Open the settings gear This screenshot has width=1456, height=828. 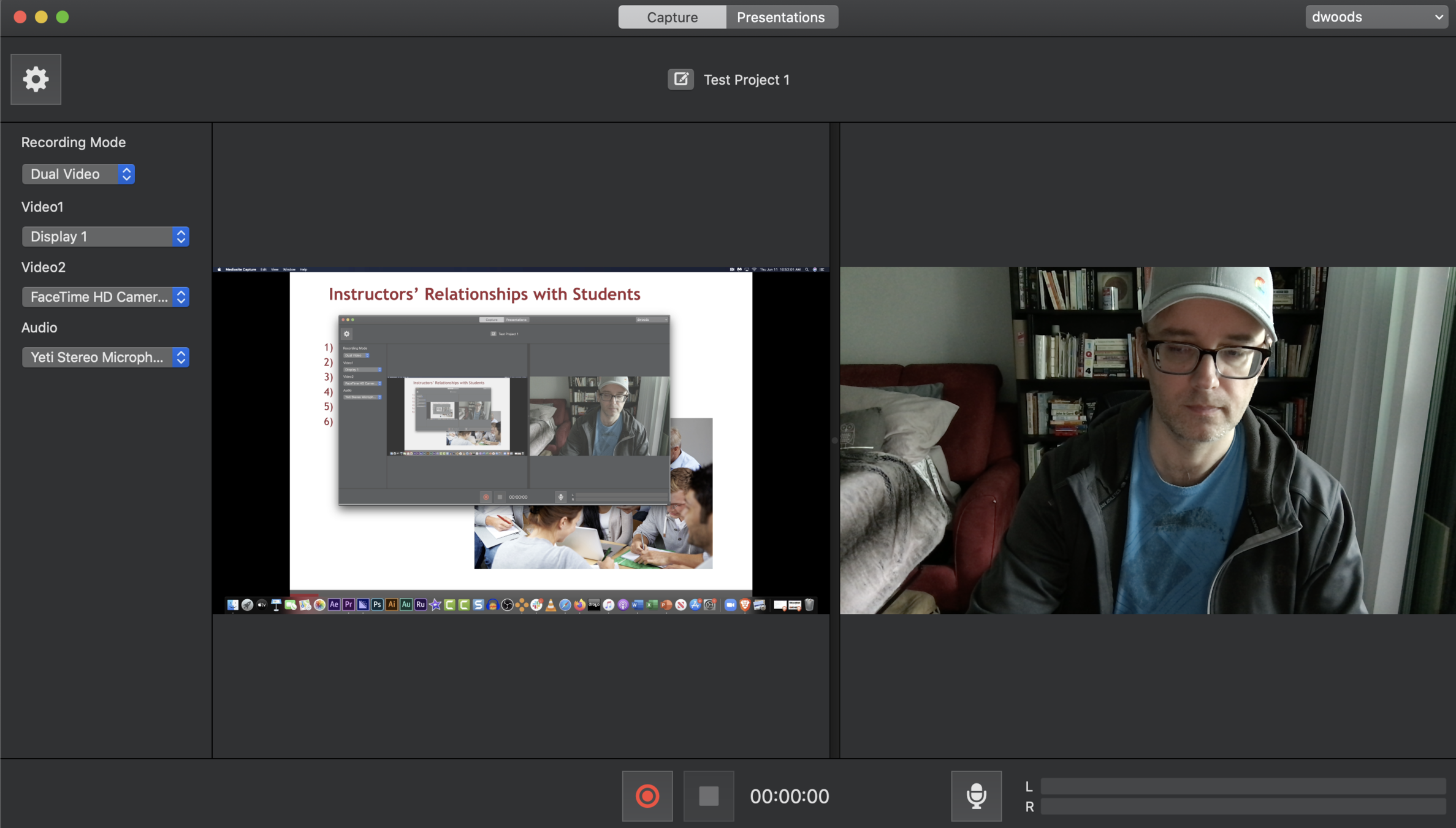click(36, 79)
